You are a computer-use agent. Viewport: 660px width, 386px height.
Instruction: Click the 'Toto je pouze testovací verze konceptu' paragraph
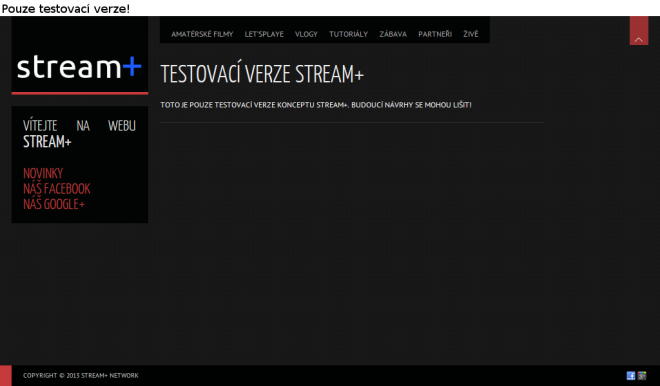(316, 105)
